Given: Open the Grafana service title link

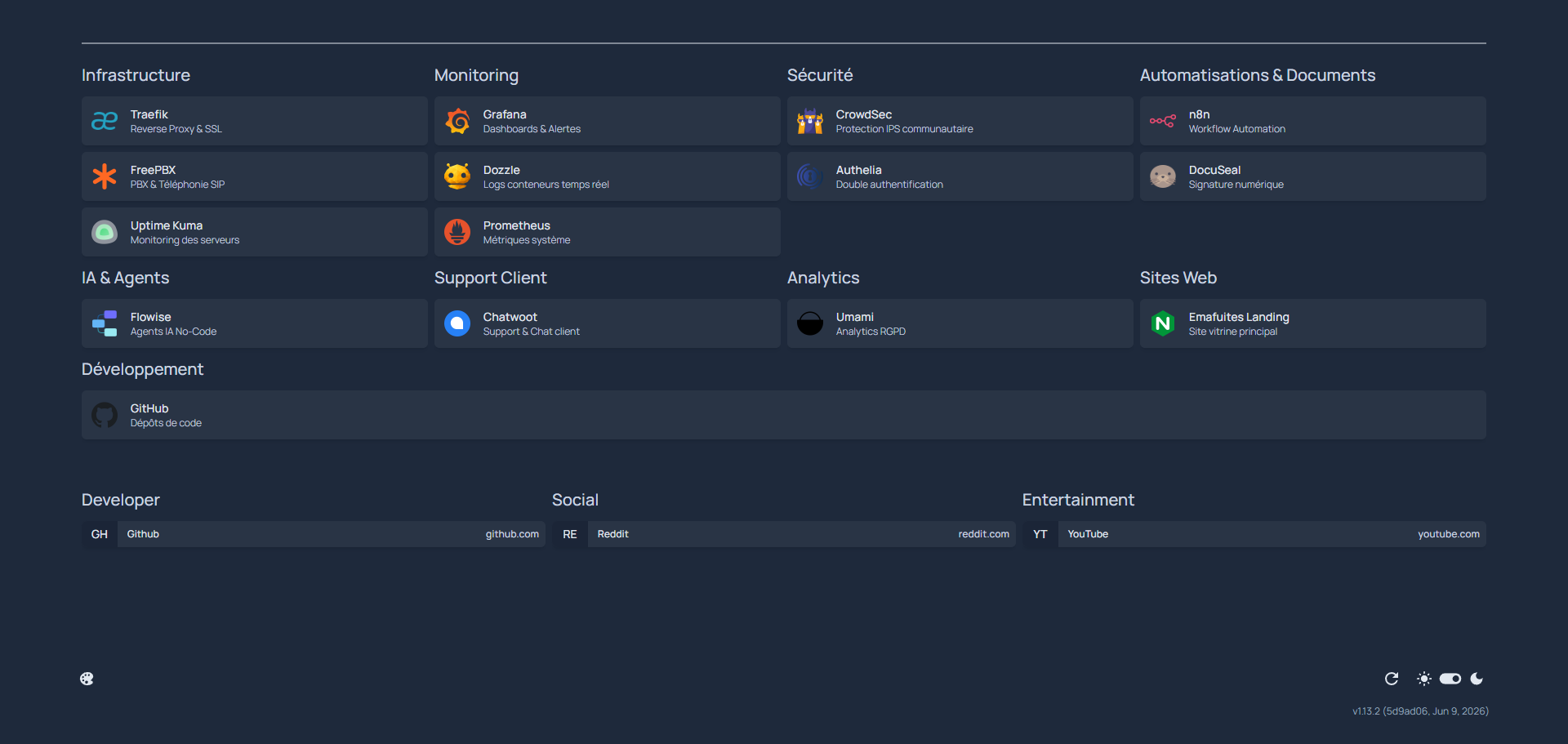Looking at the screenshot, I should [505, 114].
